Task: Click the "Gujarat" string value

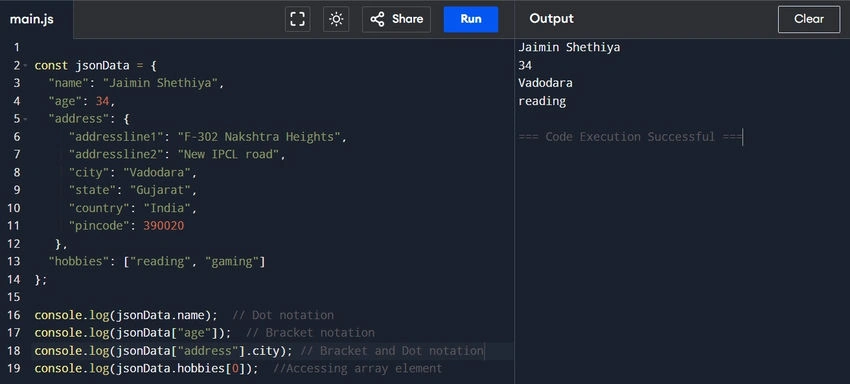Action: pos(160,190)
